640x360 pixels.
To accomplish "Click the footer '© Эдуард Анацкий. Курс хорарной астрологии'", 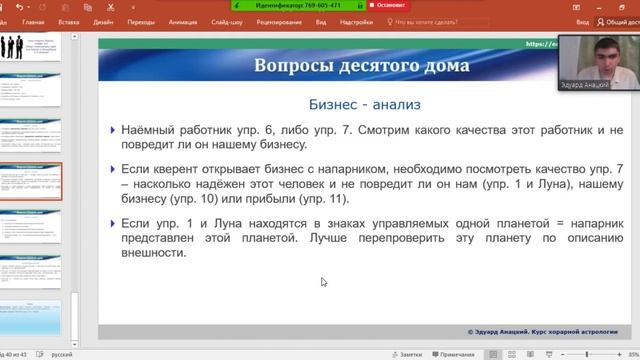I will pyautogui.click(x=542, y=332).
